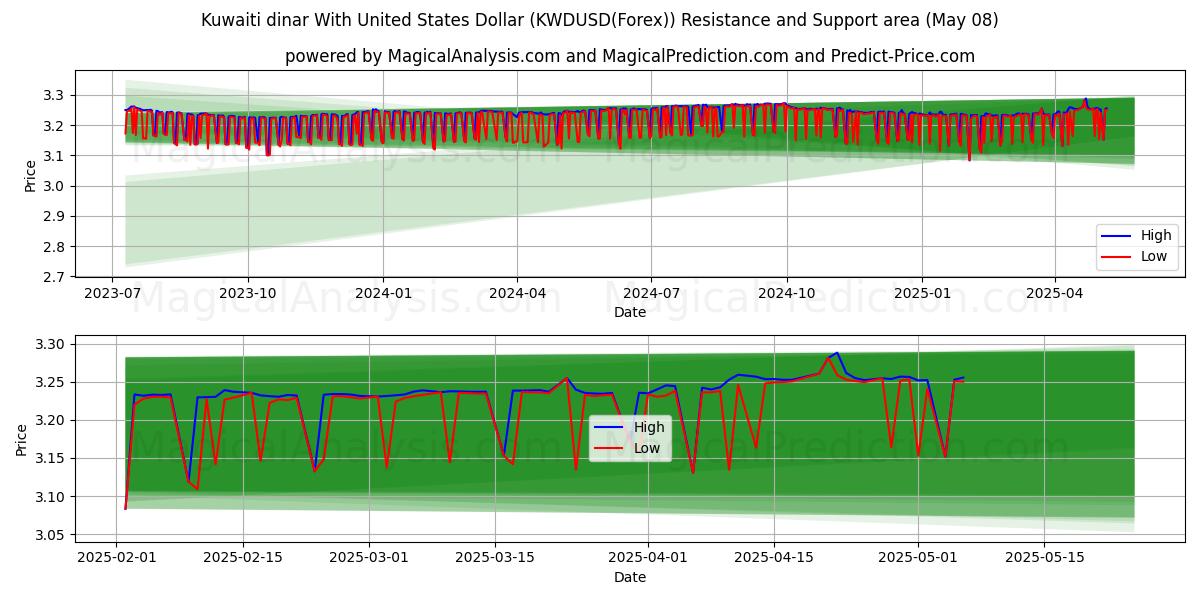This screenshot has width=1200, height=600.
Task: Click the 2025-04-15 tick label on the lower chart
Action: pos(775,559)
